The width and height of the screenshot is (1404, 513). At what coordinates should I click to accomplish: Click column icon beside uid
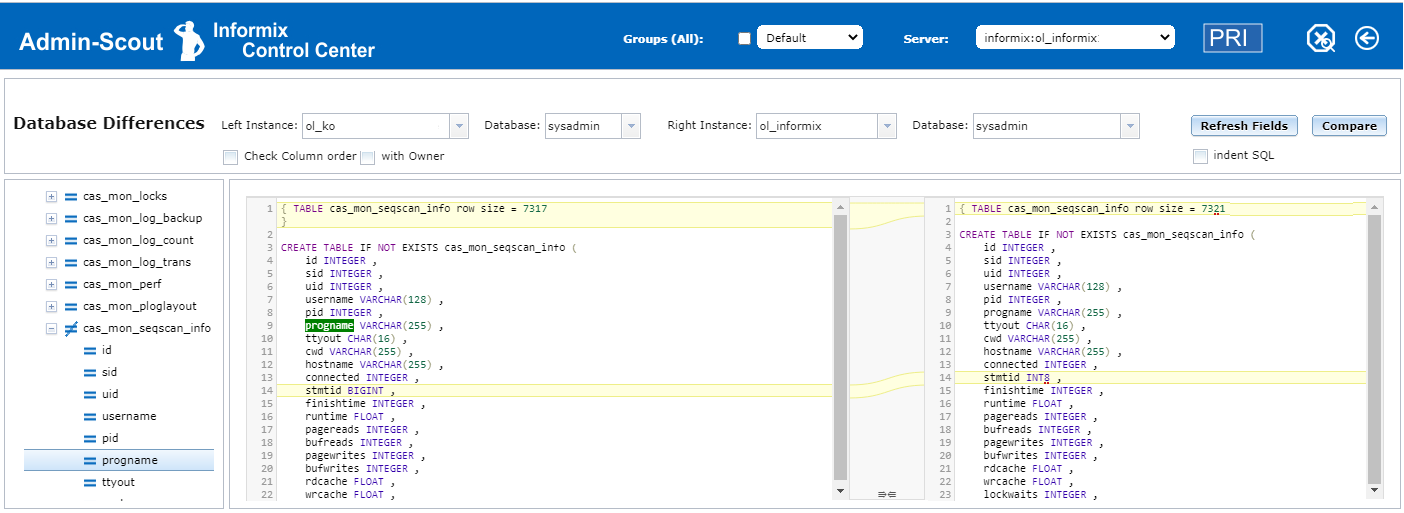click(x=90, y=394)
